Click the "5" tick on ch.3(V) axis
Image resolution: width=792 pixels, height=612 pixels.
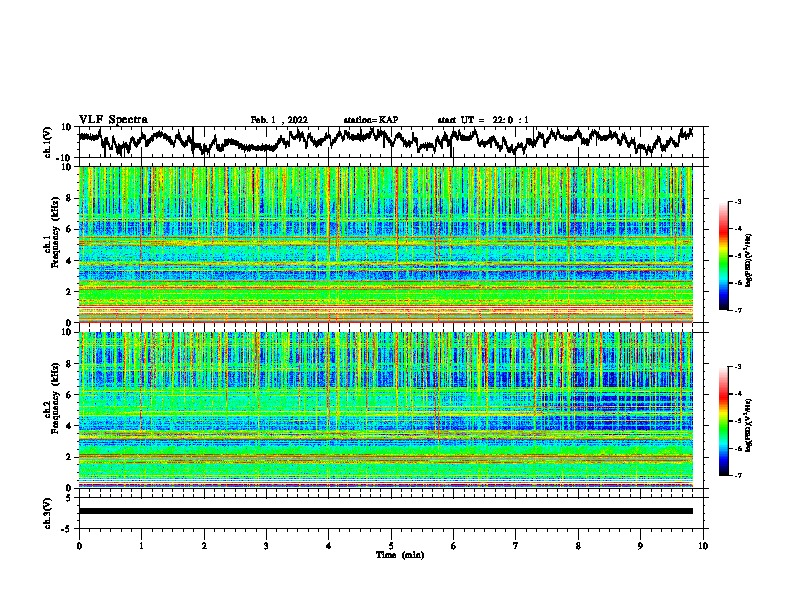tap(69, 498)
